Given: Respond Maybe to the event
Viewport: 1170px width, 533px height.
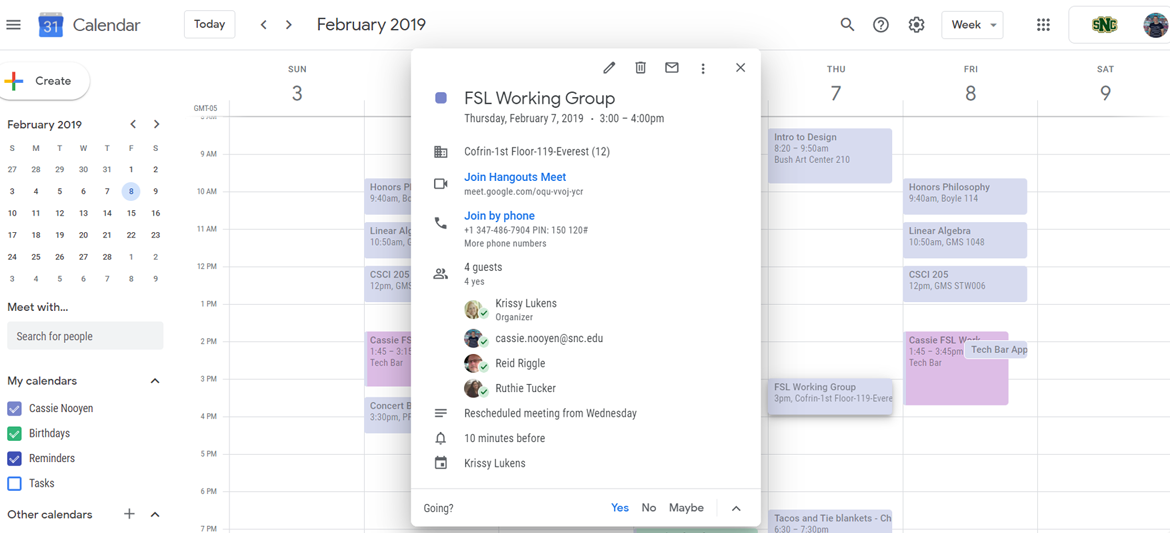Looking at the screenshot, I should click(x=686, y=508).
